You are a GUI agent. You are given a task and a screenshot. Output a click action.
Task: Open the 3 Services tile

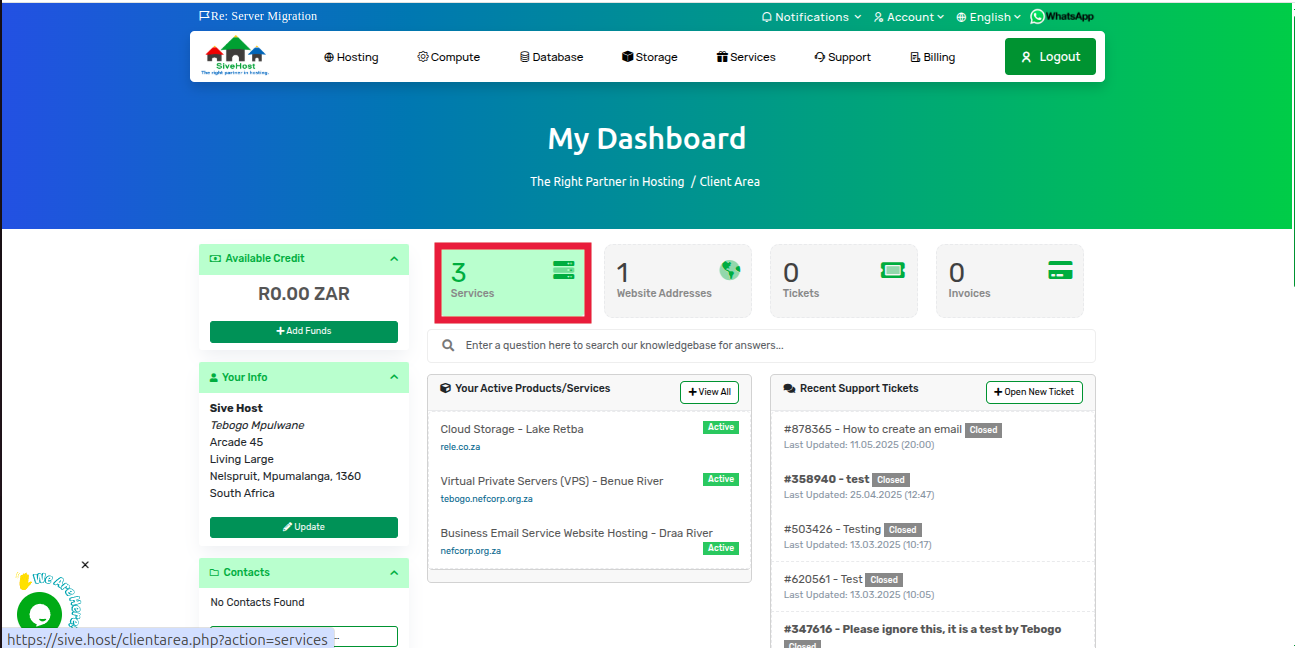pyautogui.click(x=513, y=281)
